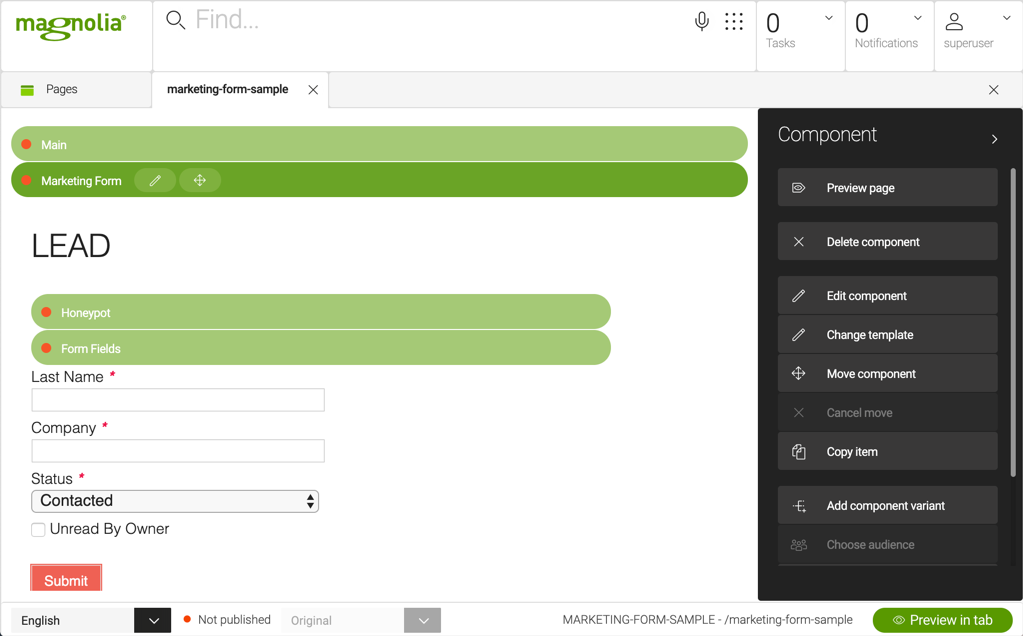Open the Original variant dropdown arrow
This screenshot has width=1023, height=636.
[x=422, y=620]
